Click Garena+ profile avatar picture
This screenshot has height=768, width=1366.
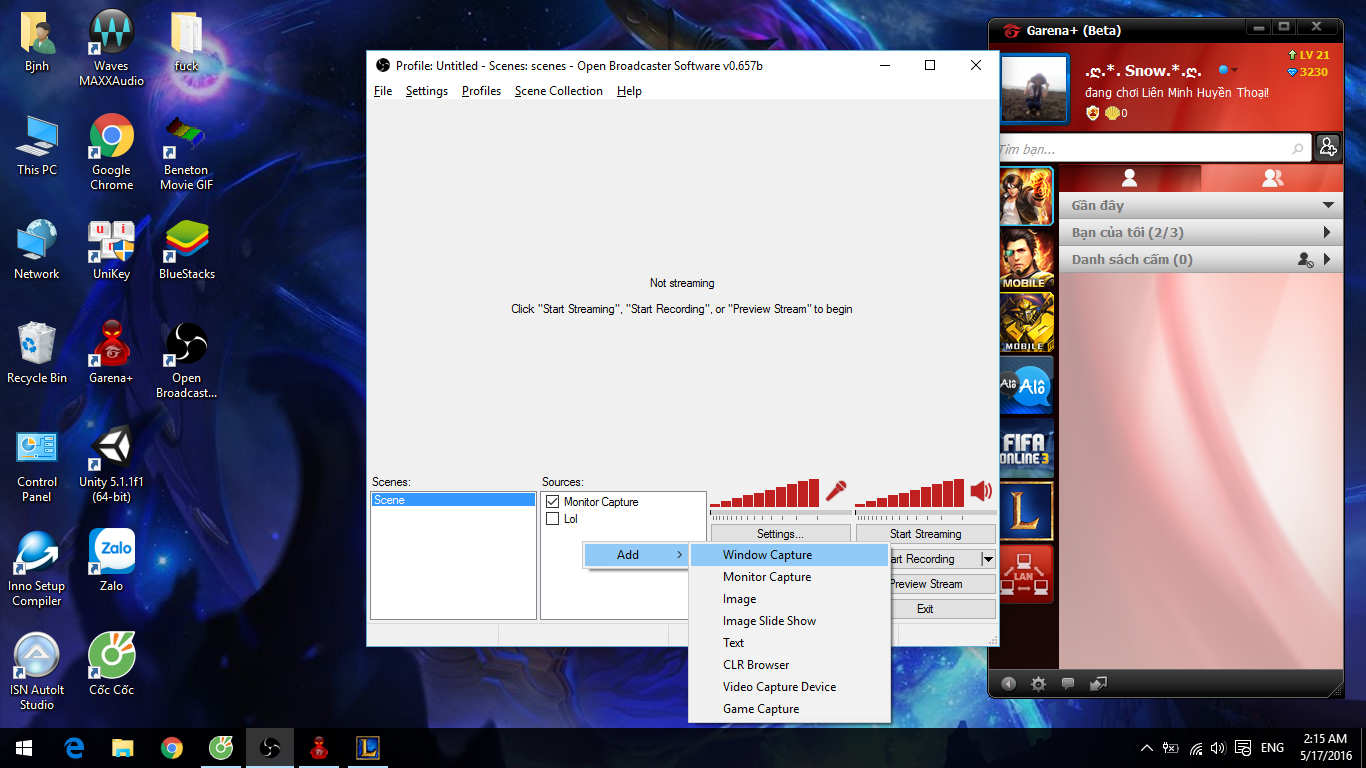(1036, 88)
